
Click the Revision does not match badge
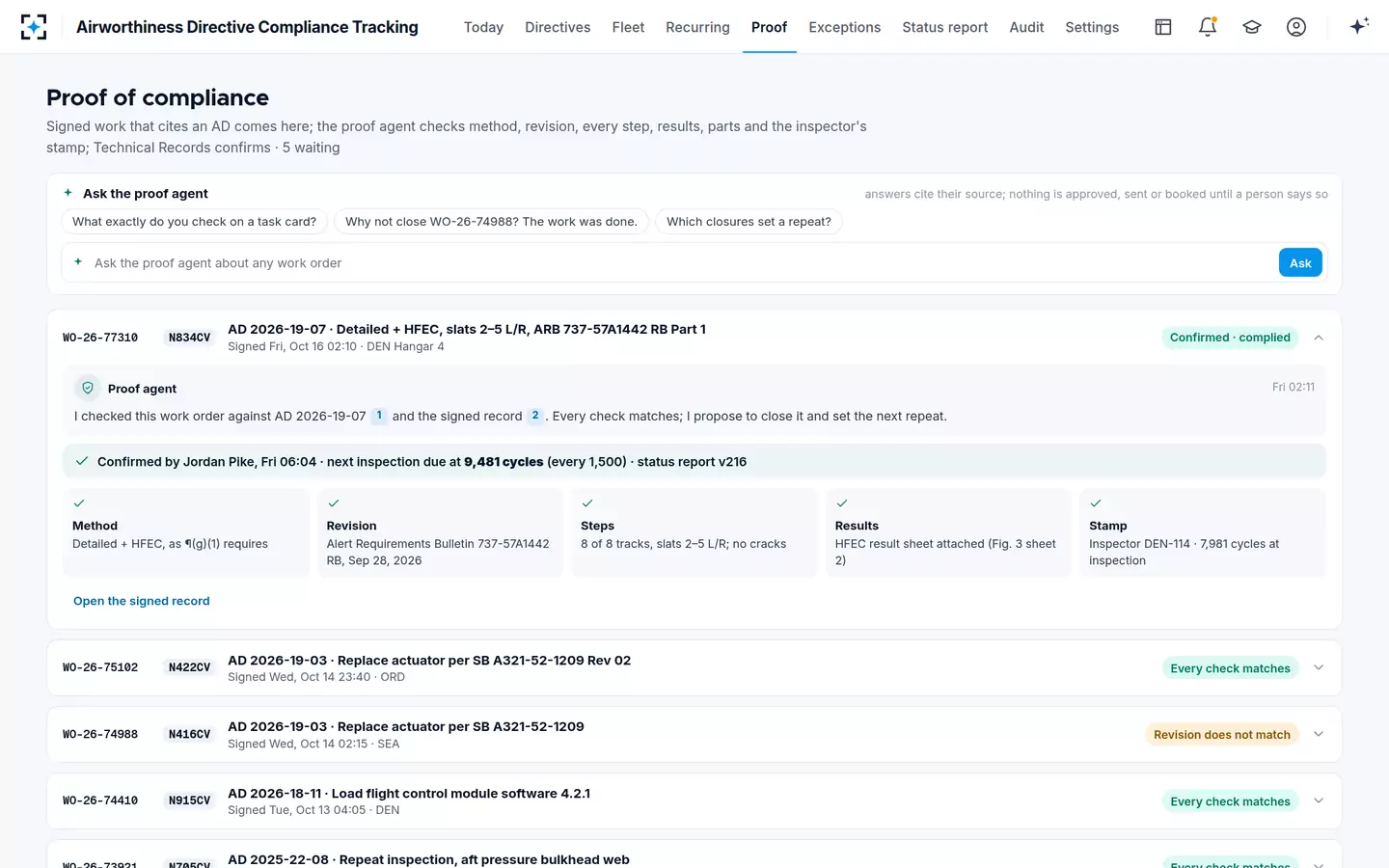[1222, 734]
